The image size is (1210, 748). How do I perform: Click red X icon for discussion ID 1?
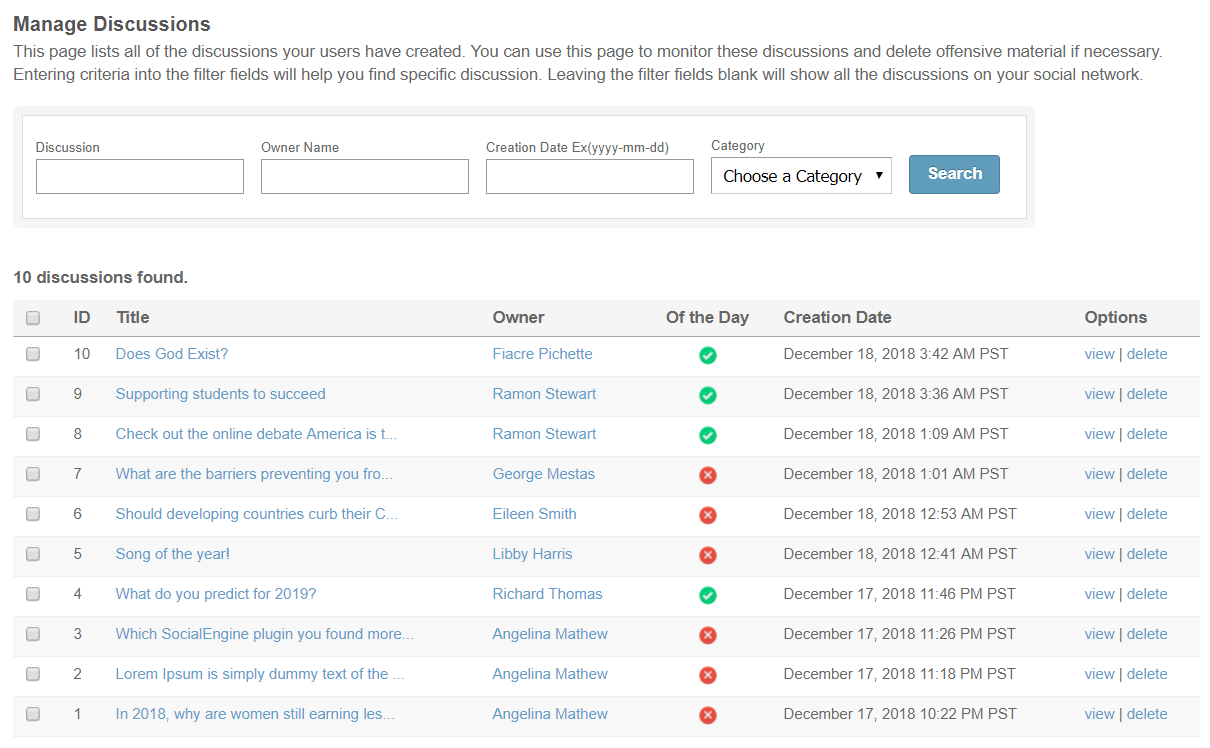[x=707, y=715]
